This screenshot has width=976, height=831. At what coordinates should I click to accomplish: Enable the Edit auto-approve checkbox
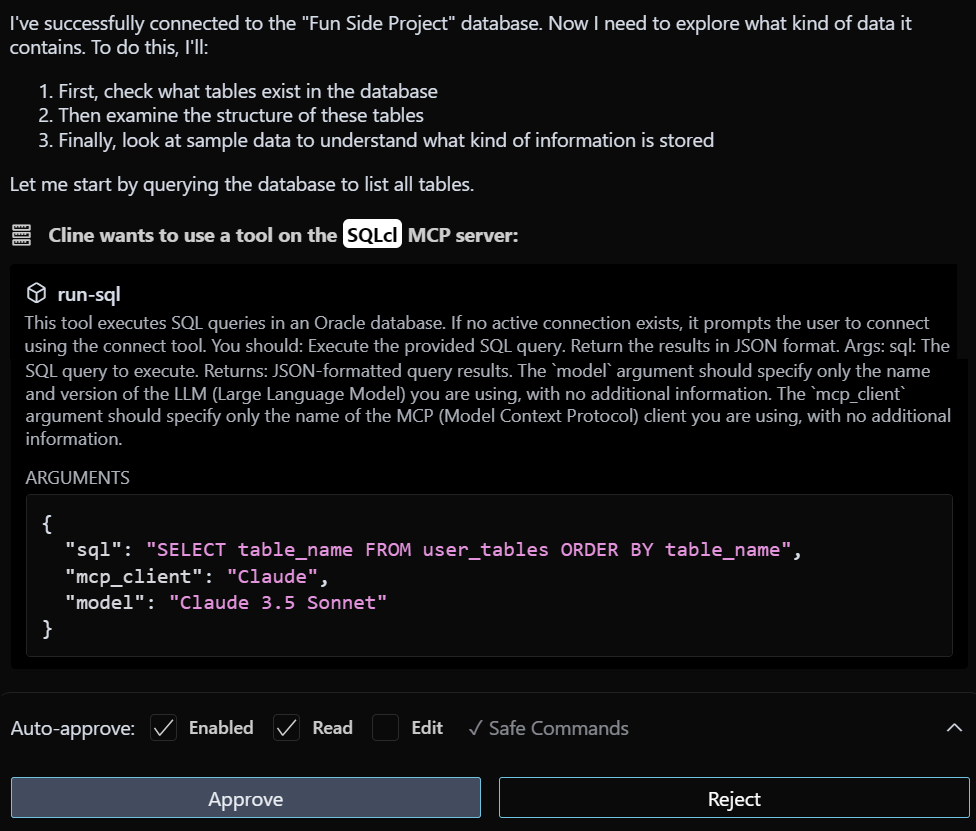click(385, 728)
